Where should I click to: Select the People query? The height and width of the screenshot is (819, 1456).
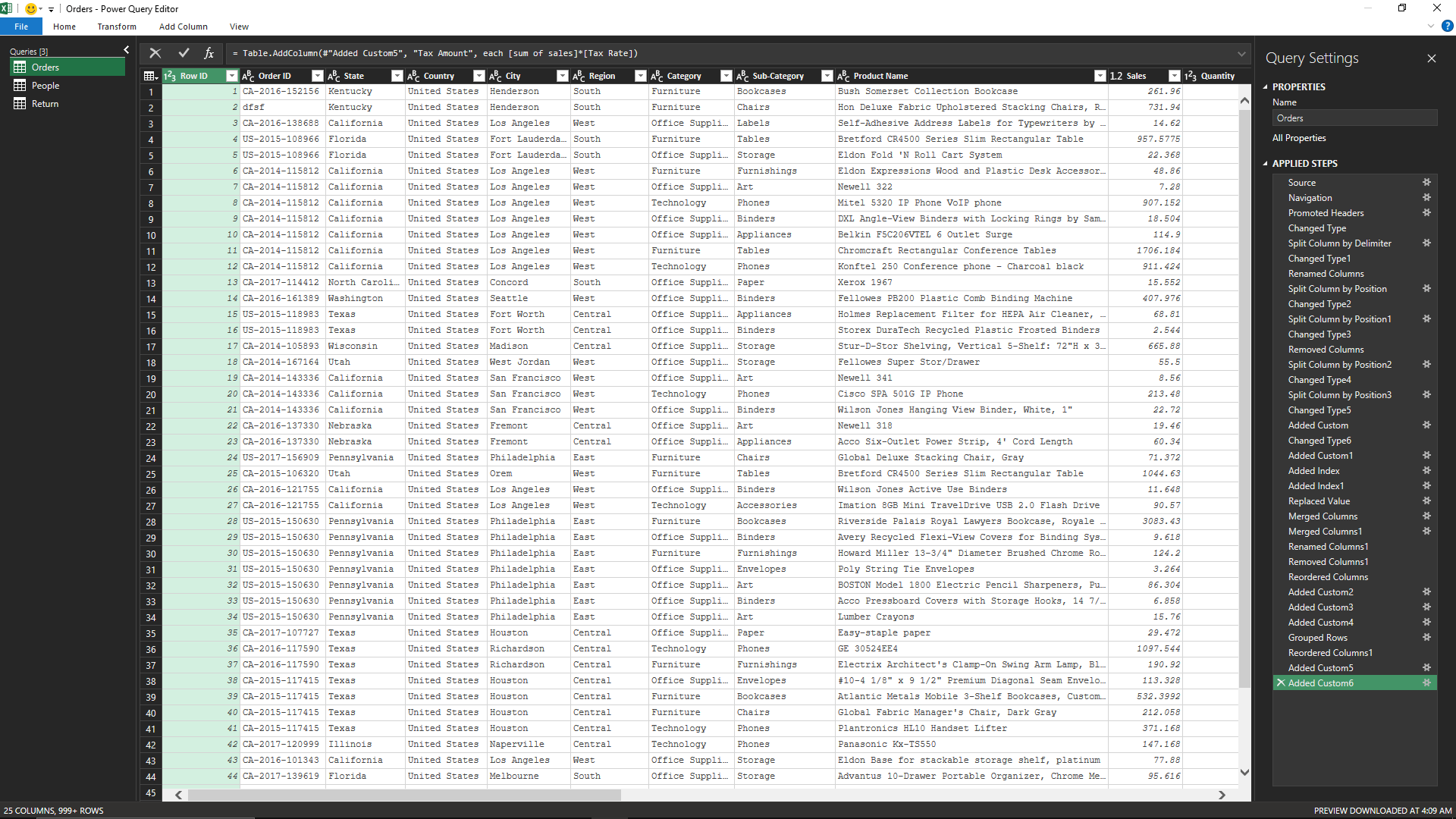[x=45, y=86]
